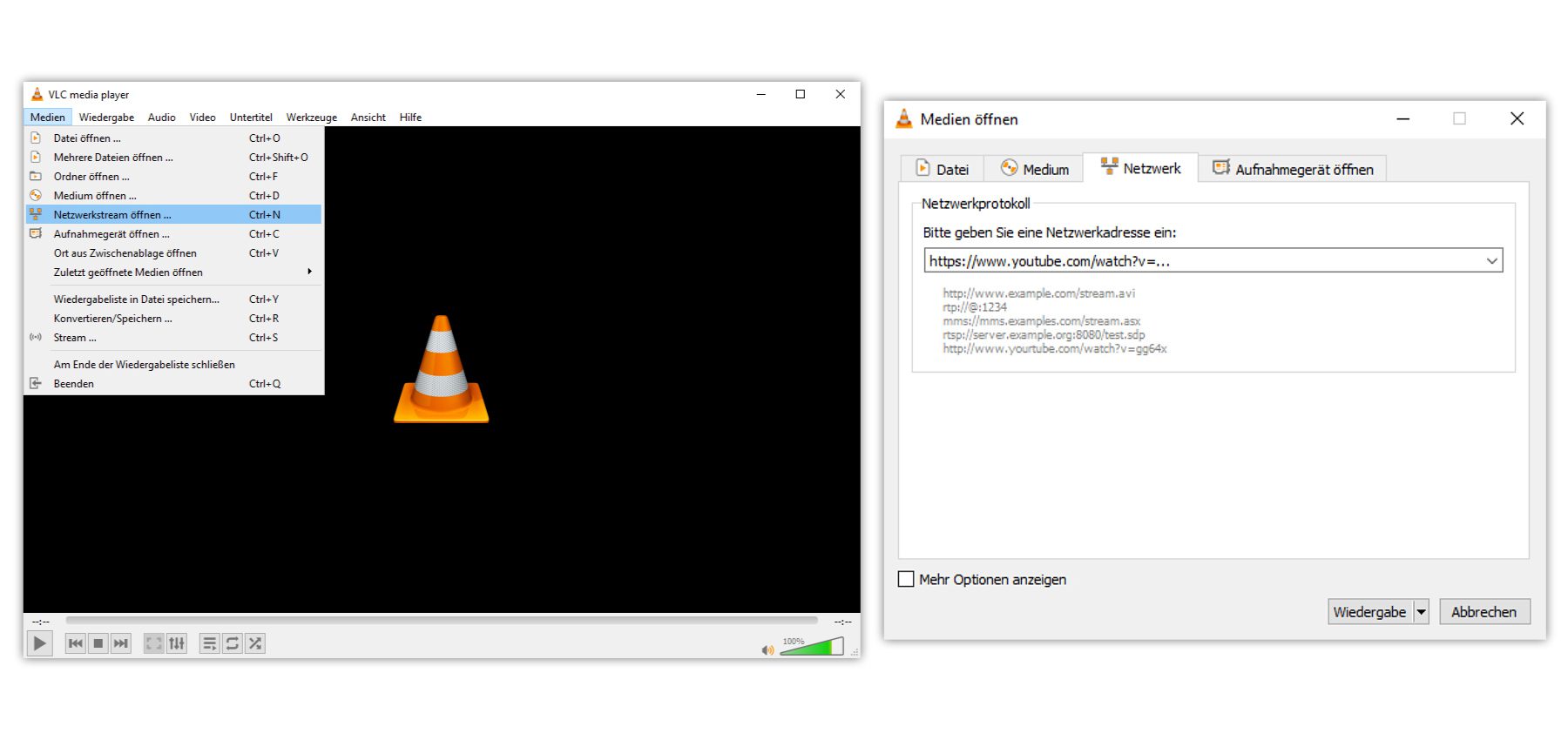Toggle the playlist view icon

(209, 643)
